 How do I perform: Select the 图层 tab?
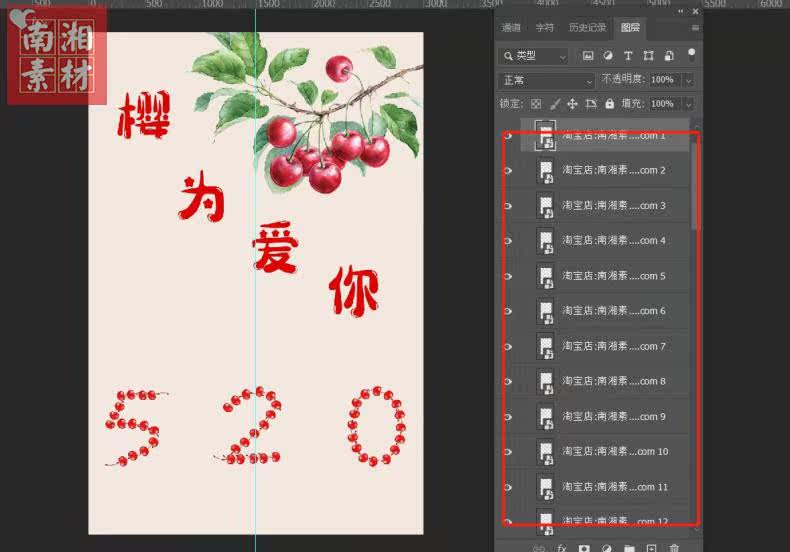pyautogui.click(x=630, y=28)
